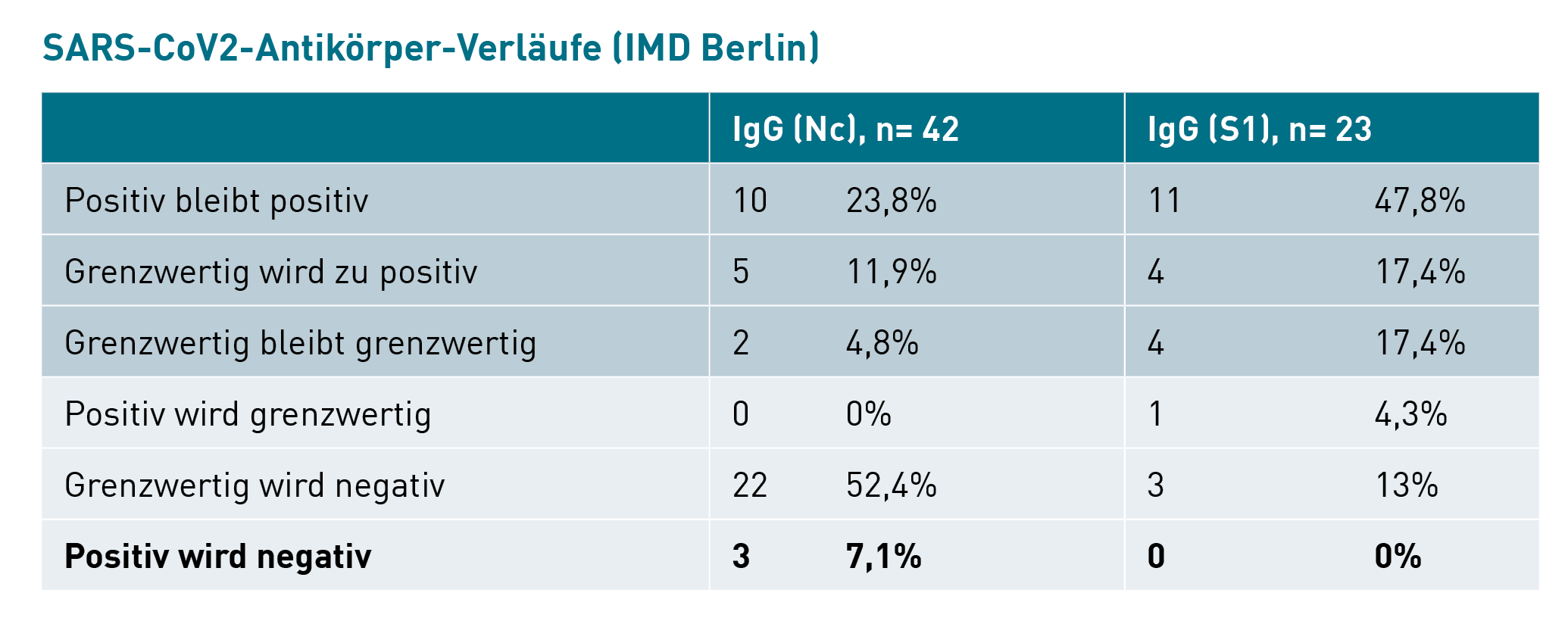The height and width of the screenshot is (621, 1568).
Task: Click the bold 'Positiv wird negativ' label
Action: pos(218,557)
